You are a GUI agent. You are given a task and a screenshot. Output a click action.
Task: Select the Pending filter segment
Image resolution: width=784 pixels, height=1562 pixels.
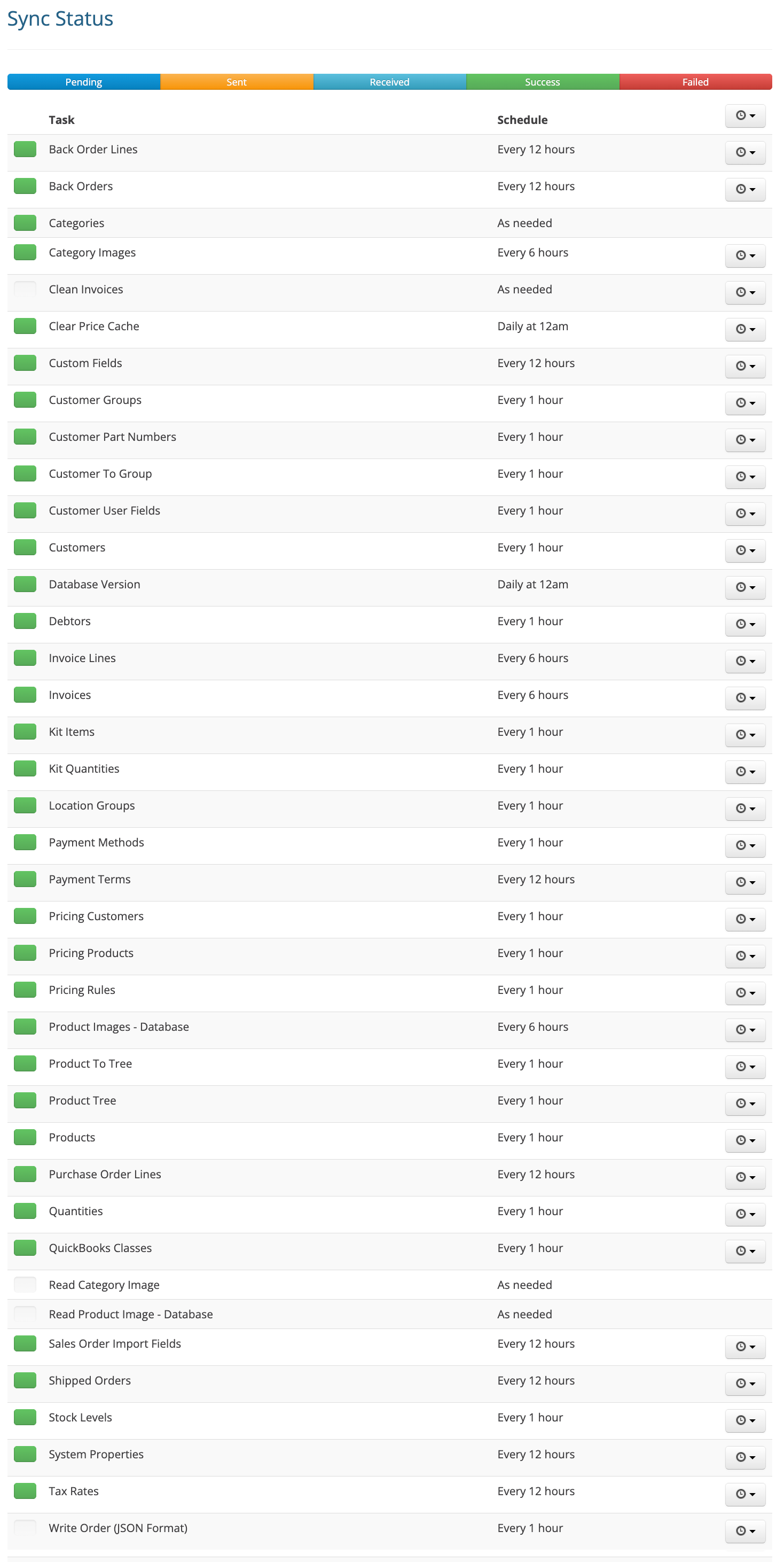83,81
